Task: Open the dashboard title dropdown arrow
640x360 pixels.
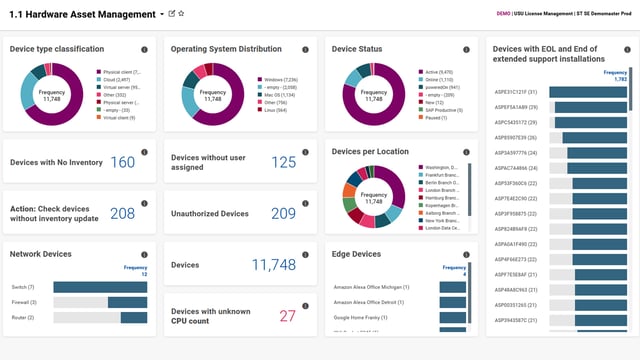Action: click(x=162, y=14)
